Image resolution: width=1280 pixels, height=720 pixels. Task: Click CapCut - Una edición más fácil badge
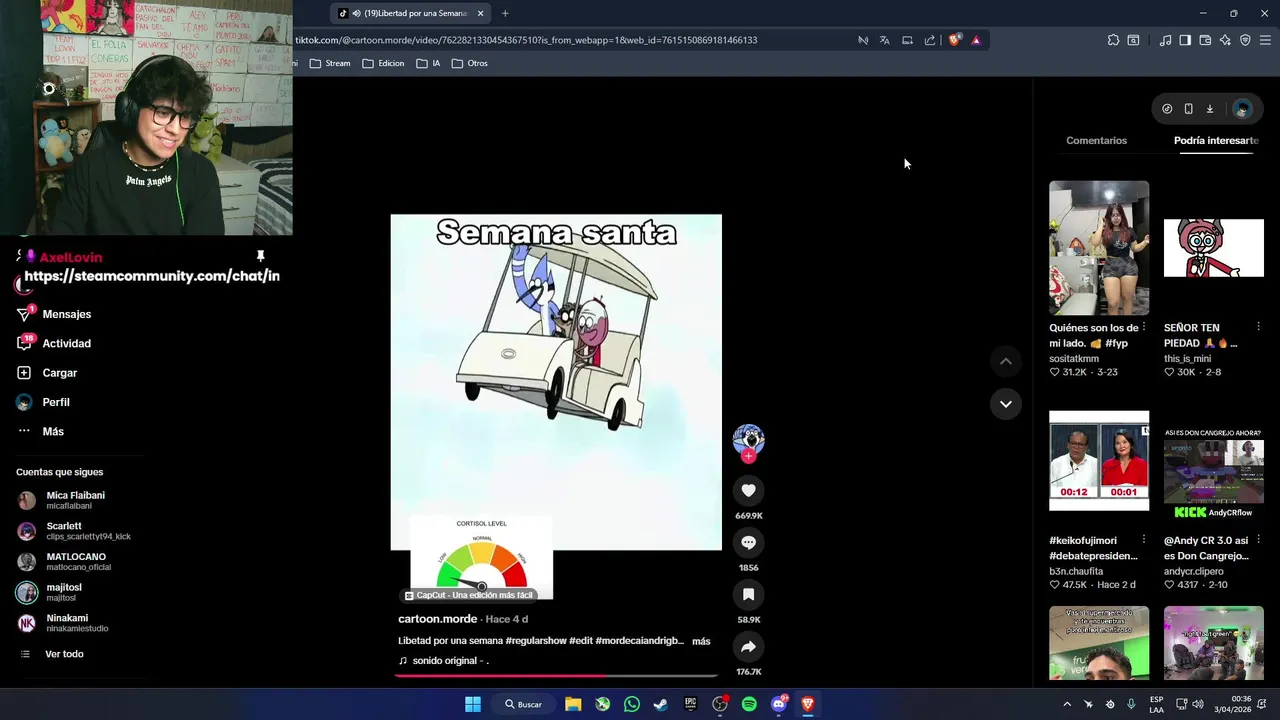coord(469,595)
